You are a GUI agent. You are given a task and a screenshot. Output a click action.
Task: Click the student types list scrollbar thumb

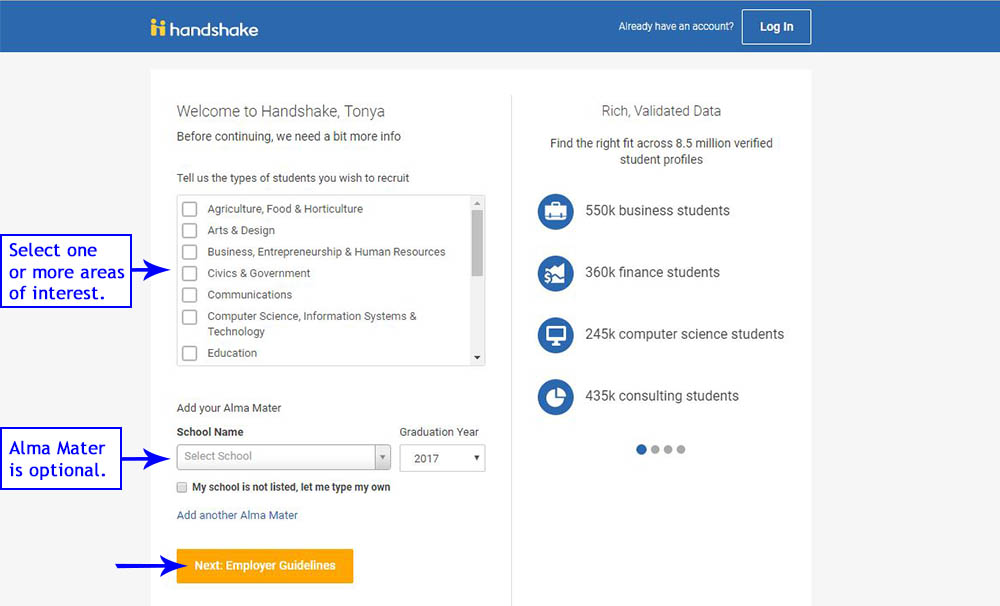[477, 242]
